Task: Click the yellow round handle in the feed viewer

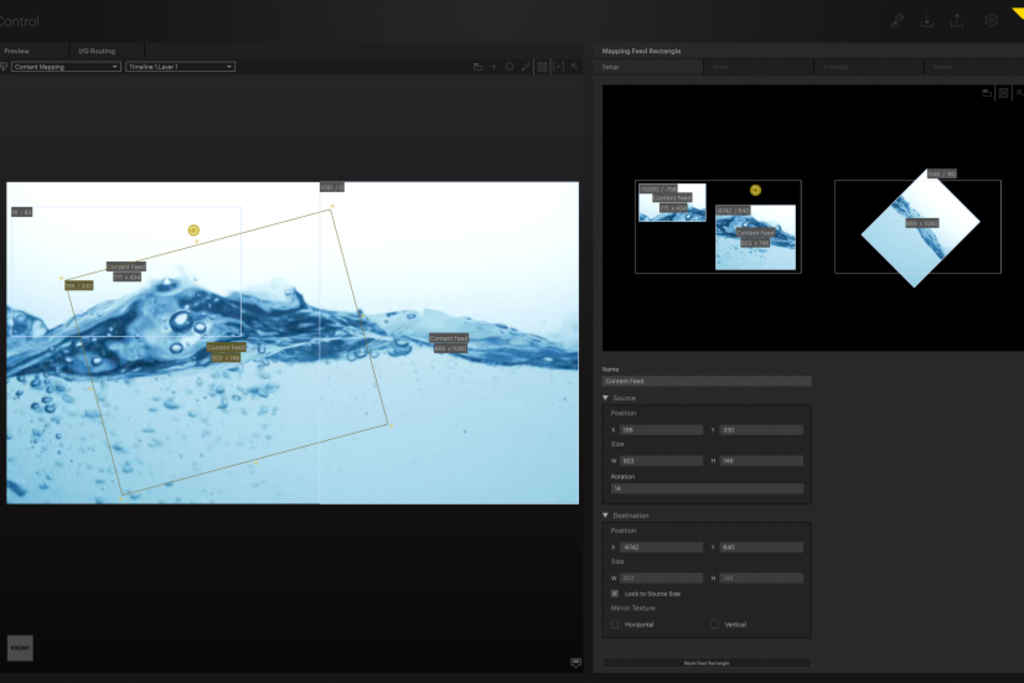Action: pyautogui.click(x=756, y=190)
